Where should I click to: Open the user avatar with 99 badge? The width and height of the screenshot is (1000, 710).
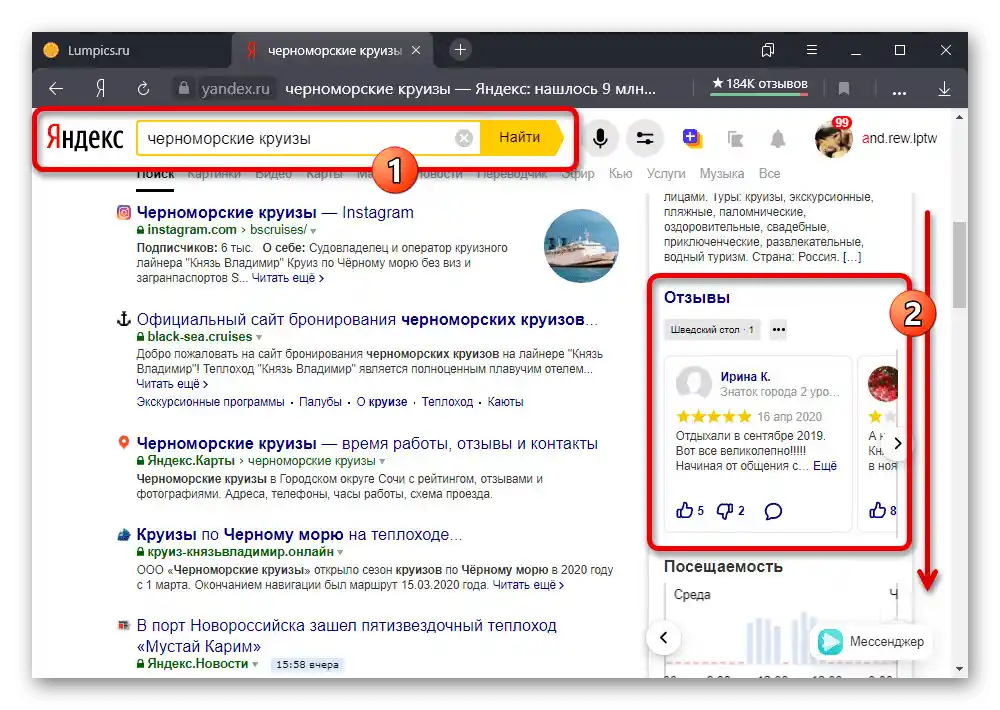pos(834,138)
